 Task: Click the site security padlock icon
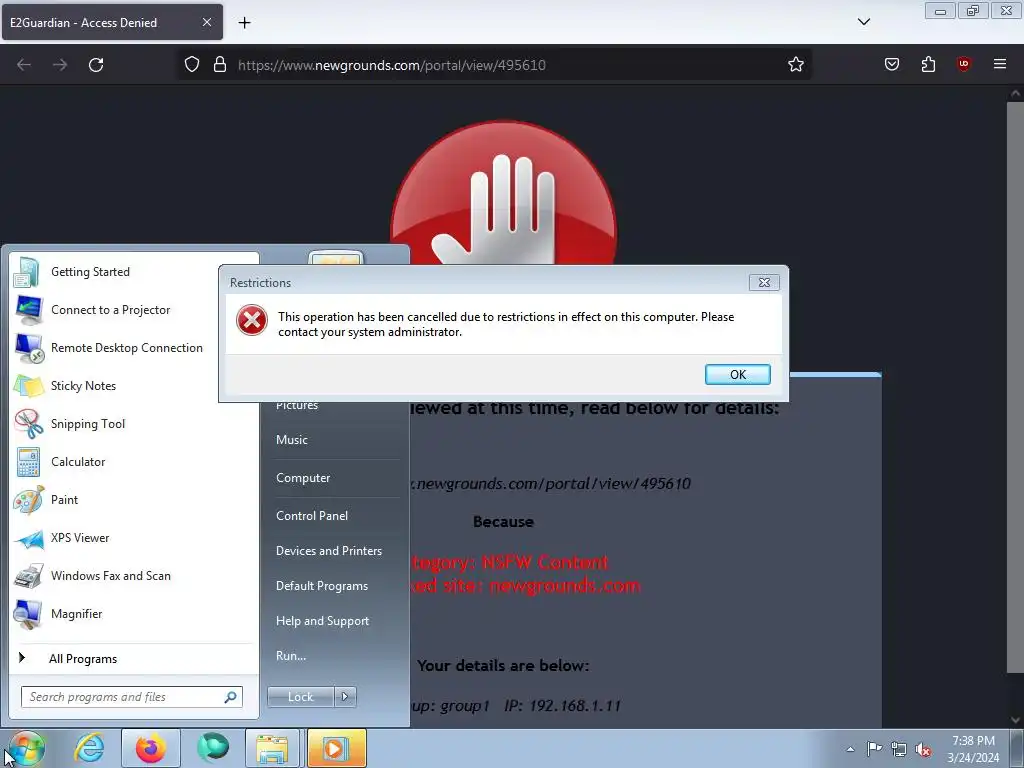coord(220,65)
